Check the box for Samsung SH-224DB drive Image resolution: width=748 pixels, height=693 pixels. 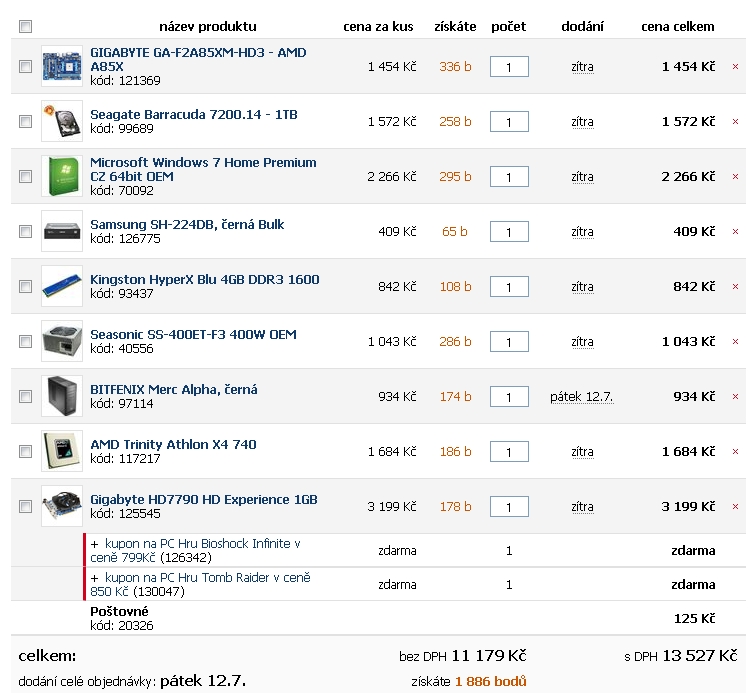click(25, 232)
